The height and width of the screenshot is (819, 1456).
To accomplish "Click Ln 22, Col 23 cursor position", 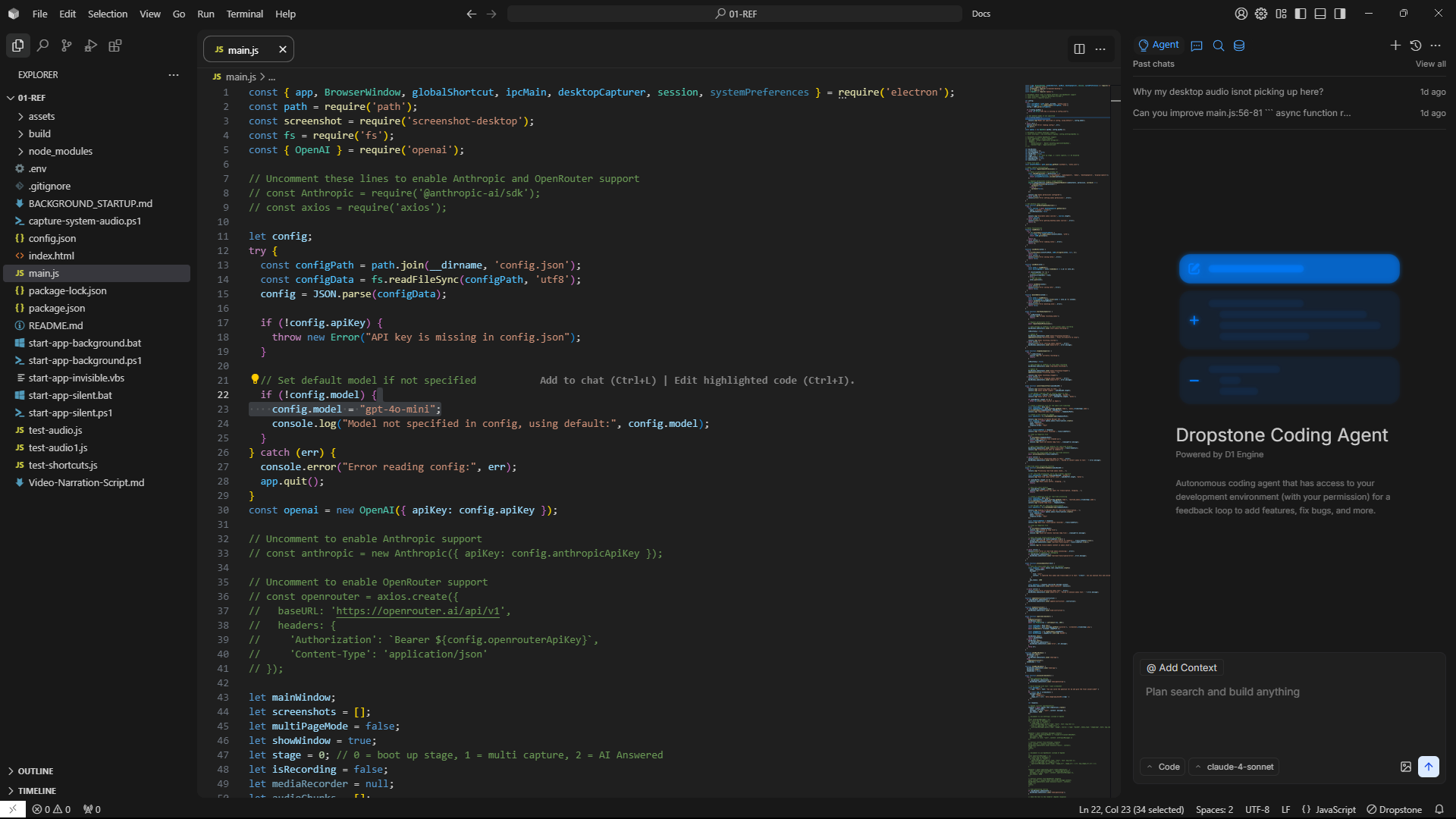I will click(1131, 809).
